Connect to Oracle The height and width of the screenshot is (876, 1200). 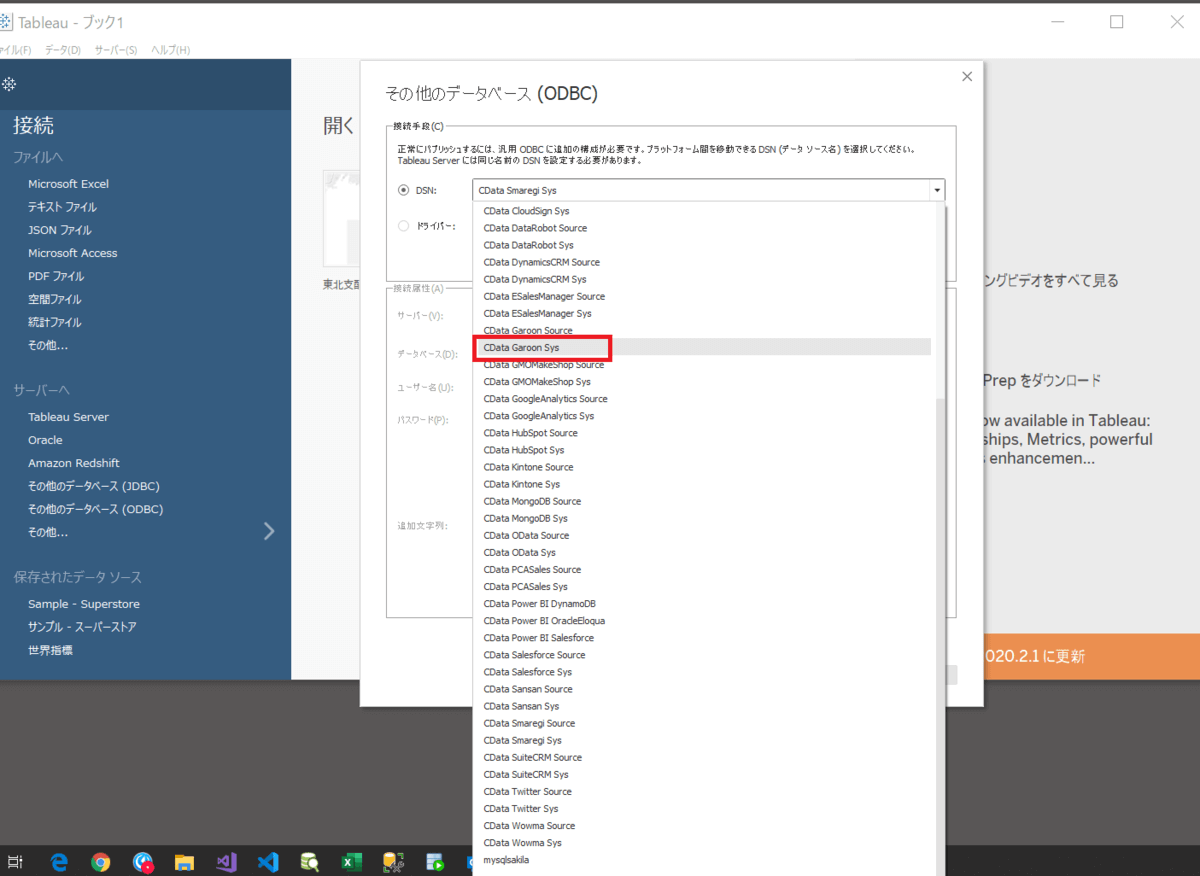pos(45,440)
